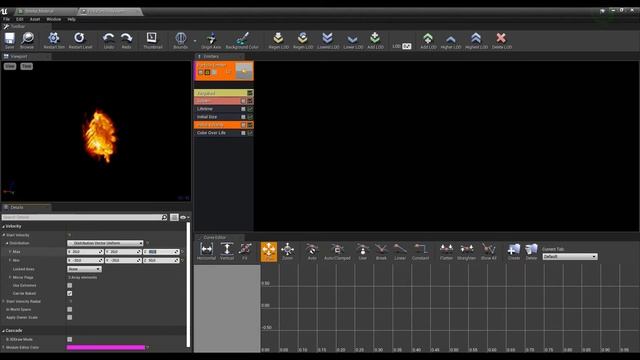The width and height of the screenshot is (640, 360).
Task: Toggle the Required module checkbox
Action: [x=250, y=93]
